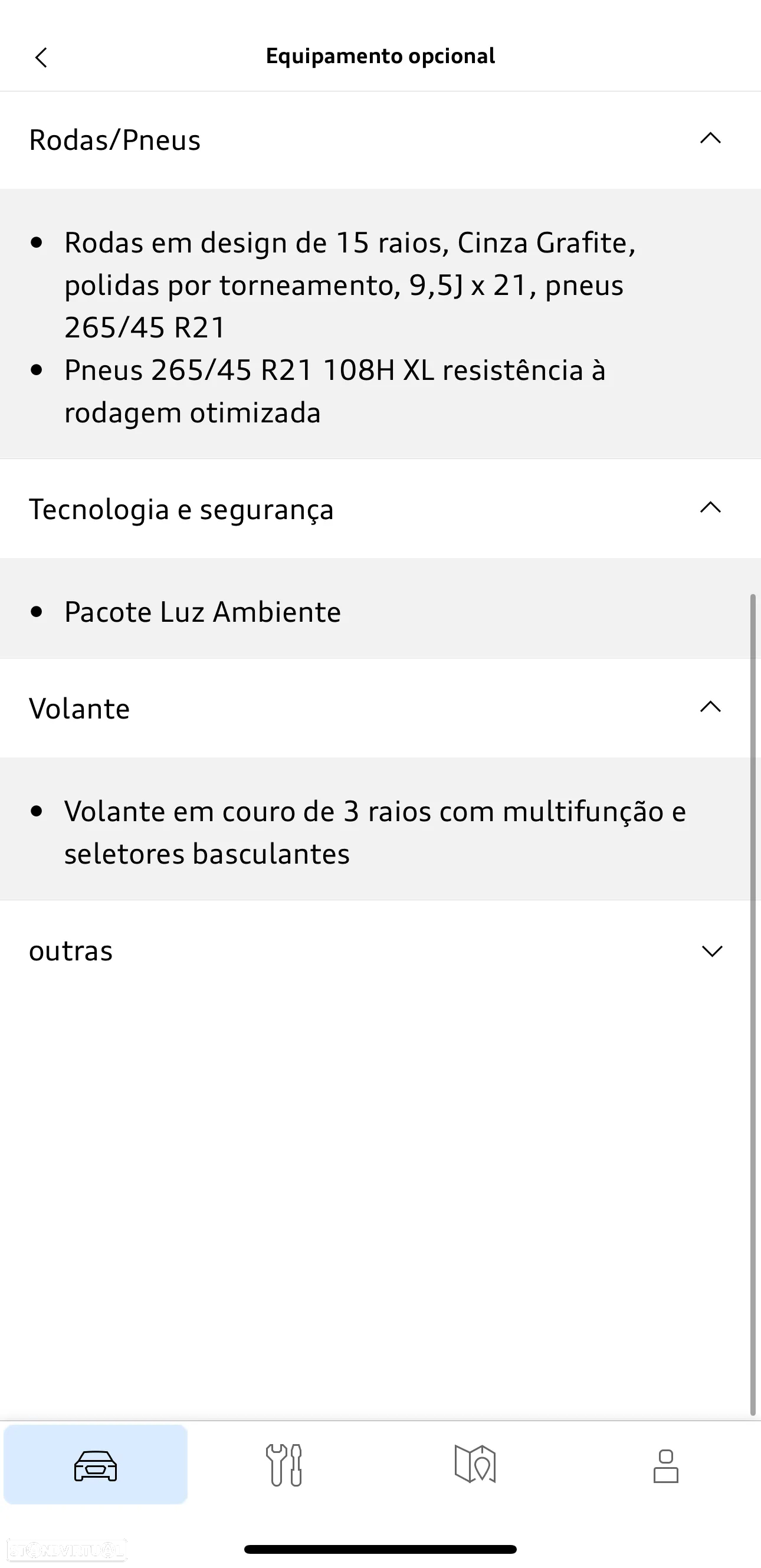
Task: Tap the outras section label
Action: [71, 951]
